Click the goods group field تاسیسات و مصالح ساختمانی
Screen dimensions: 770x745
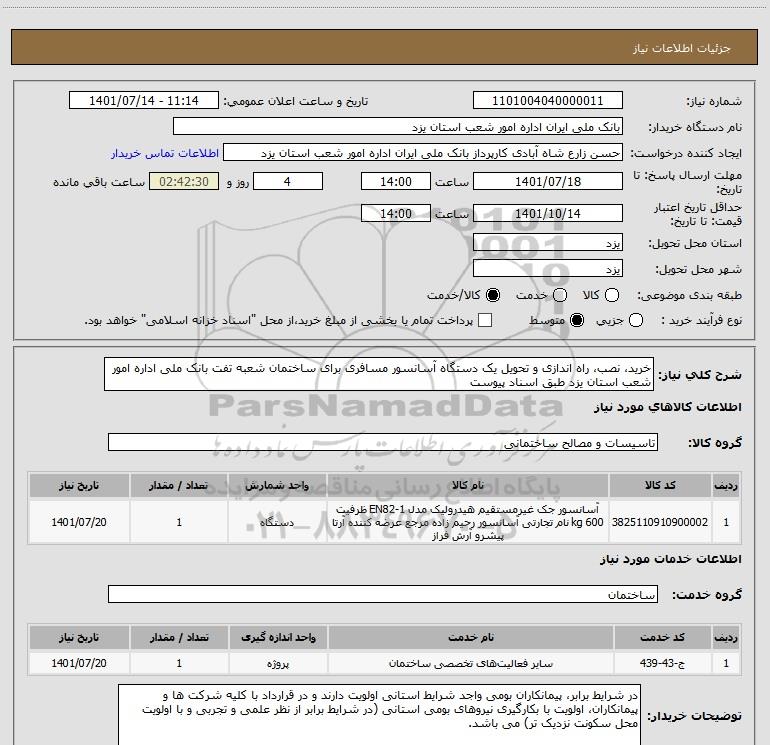point(383,442)
